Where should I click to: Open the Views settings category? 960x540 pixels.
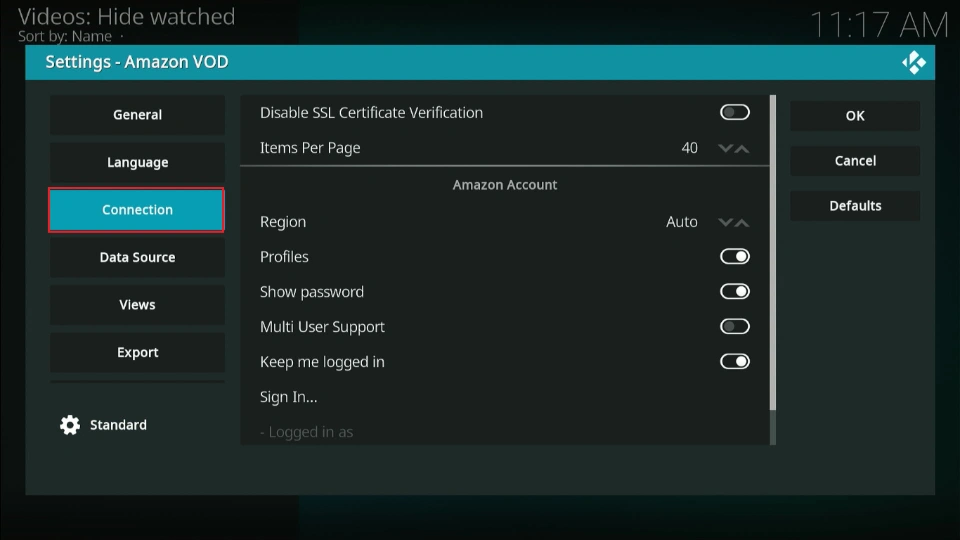[137, 305]
